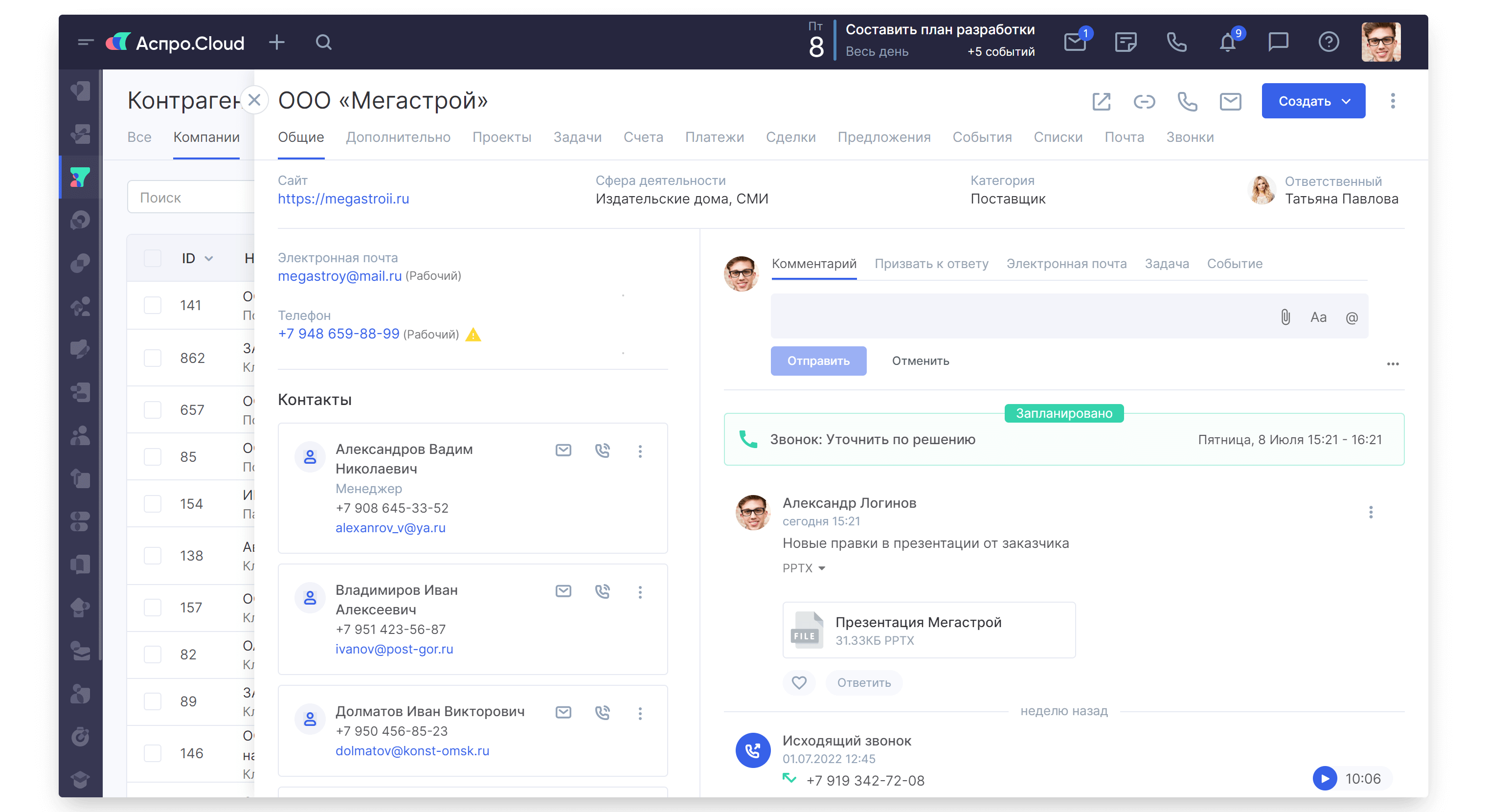
Task: Call contact Александров Вадим Николаевич icon
Action: pos(602,451)
